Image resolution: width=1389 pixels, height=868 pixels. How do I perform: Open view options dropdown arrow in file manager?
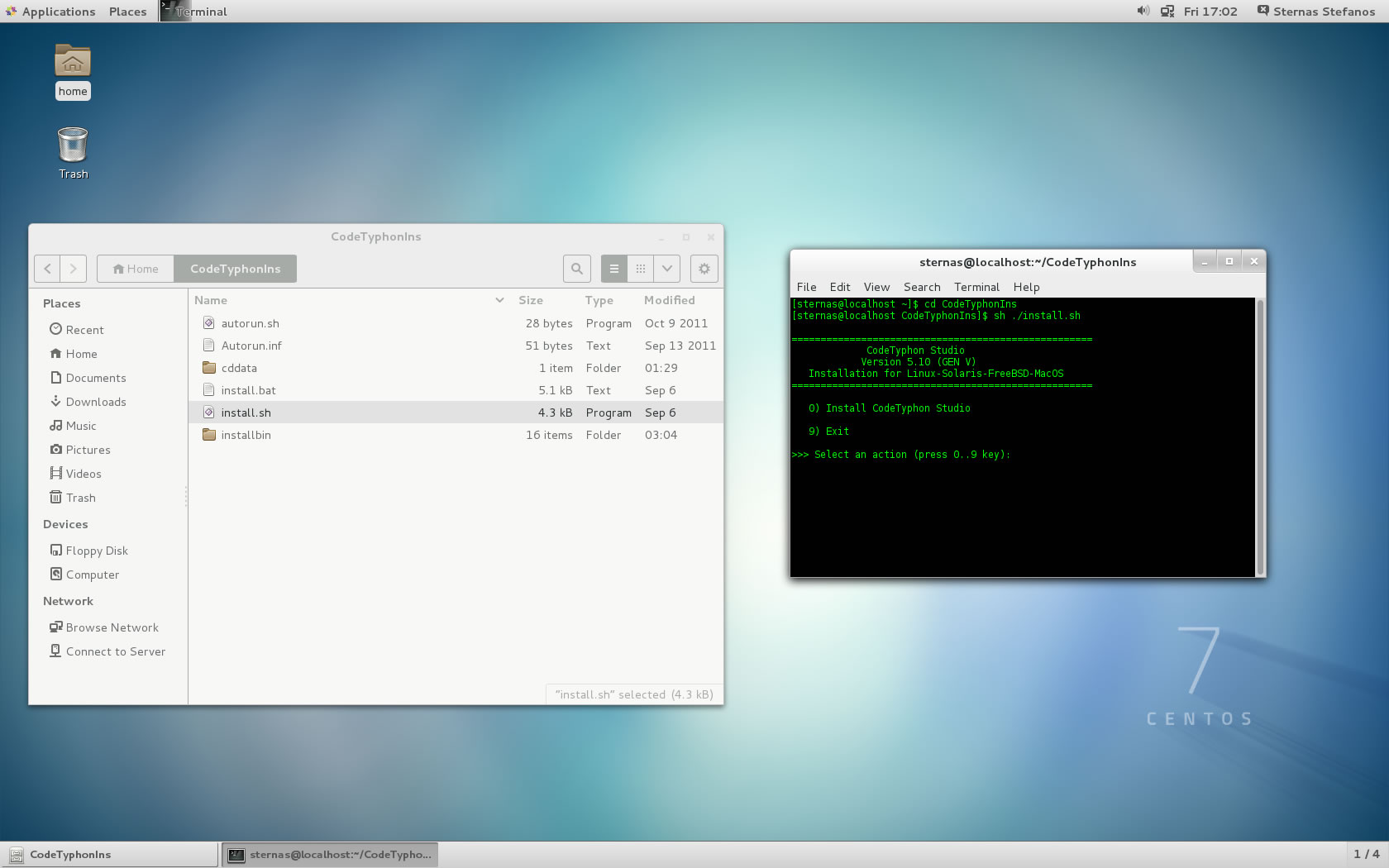667,269
